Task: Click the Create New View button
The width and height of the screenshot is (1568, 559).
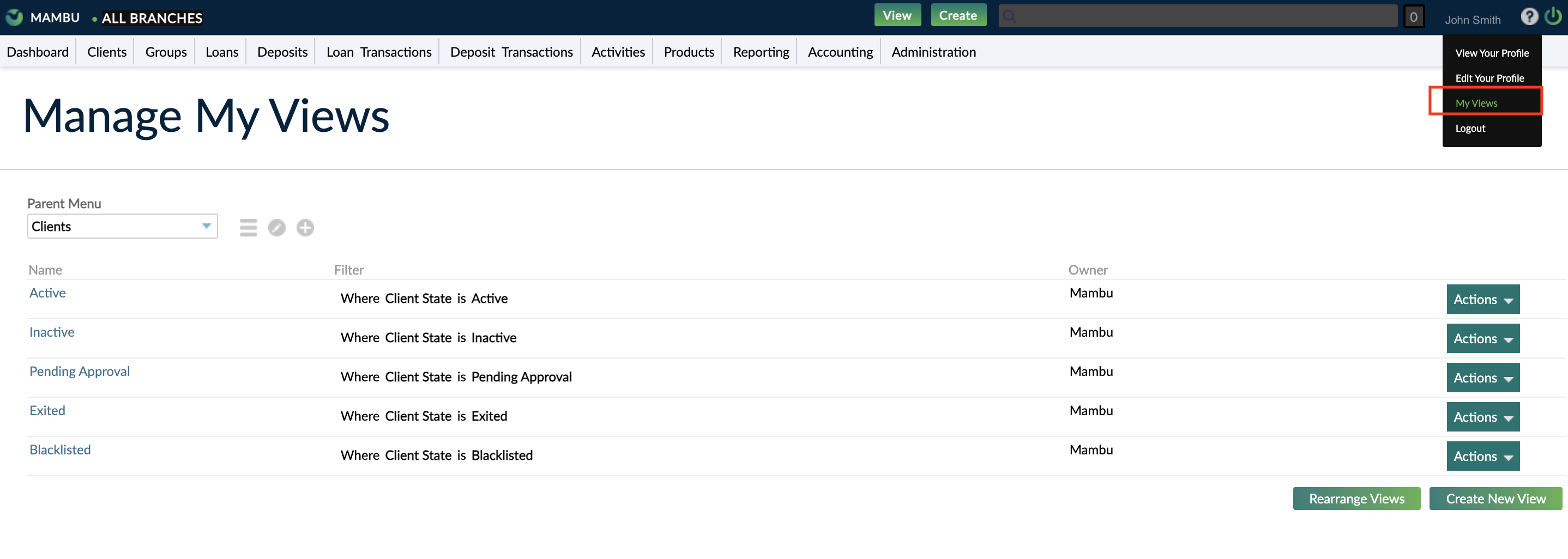Action: point(1495,498)
